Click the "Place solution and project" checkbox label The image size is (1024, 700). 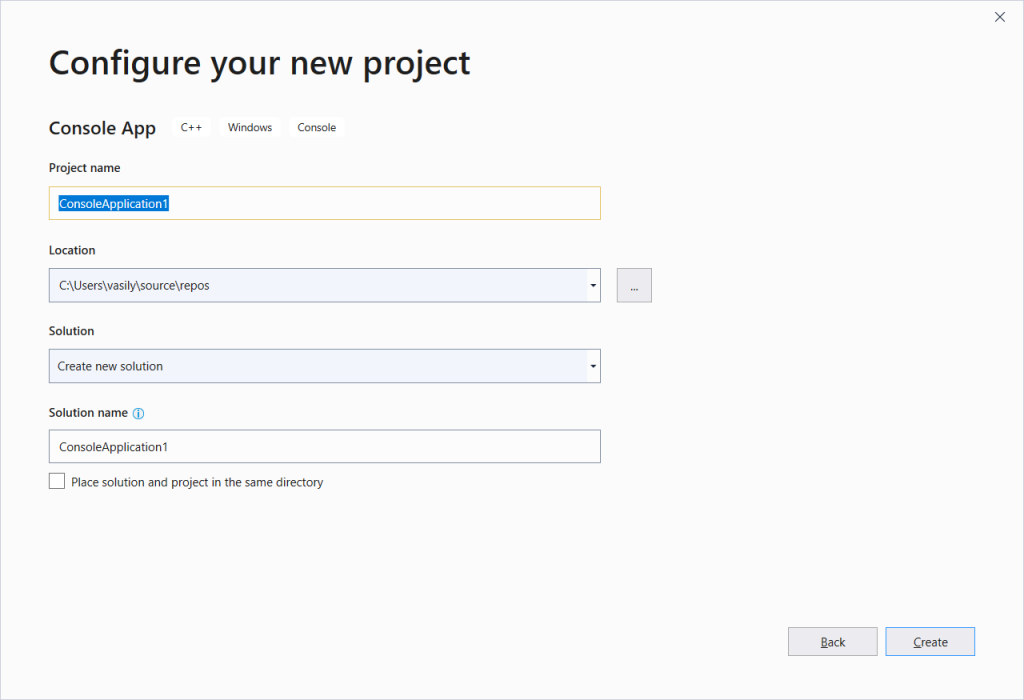coord(197,482)
